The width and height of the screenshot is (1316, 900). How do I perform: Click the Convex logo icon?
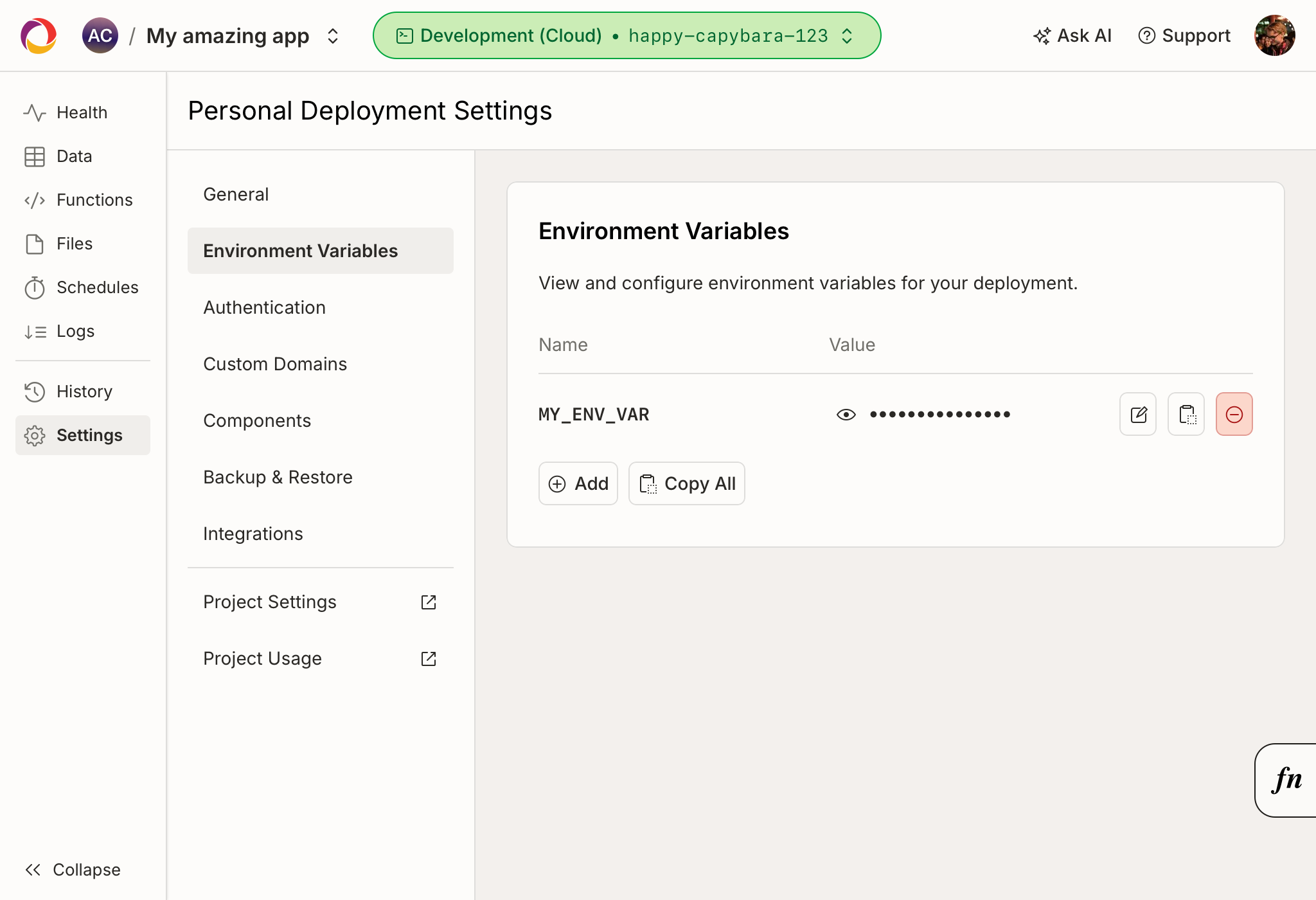39,35
